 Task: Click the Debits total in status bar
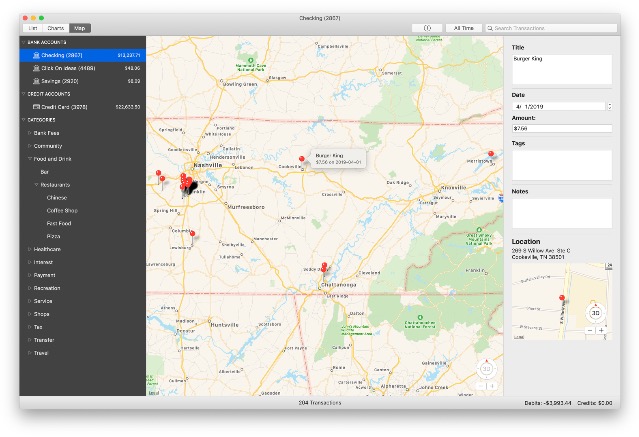548,403
